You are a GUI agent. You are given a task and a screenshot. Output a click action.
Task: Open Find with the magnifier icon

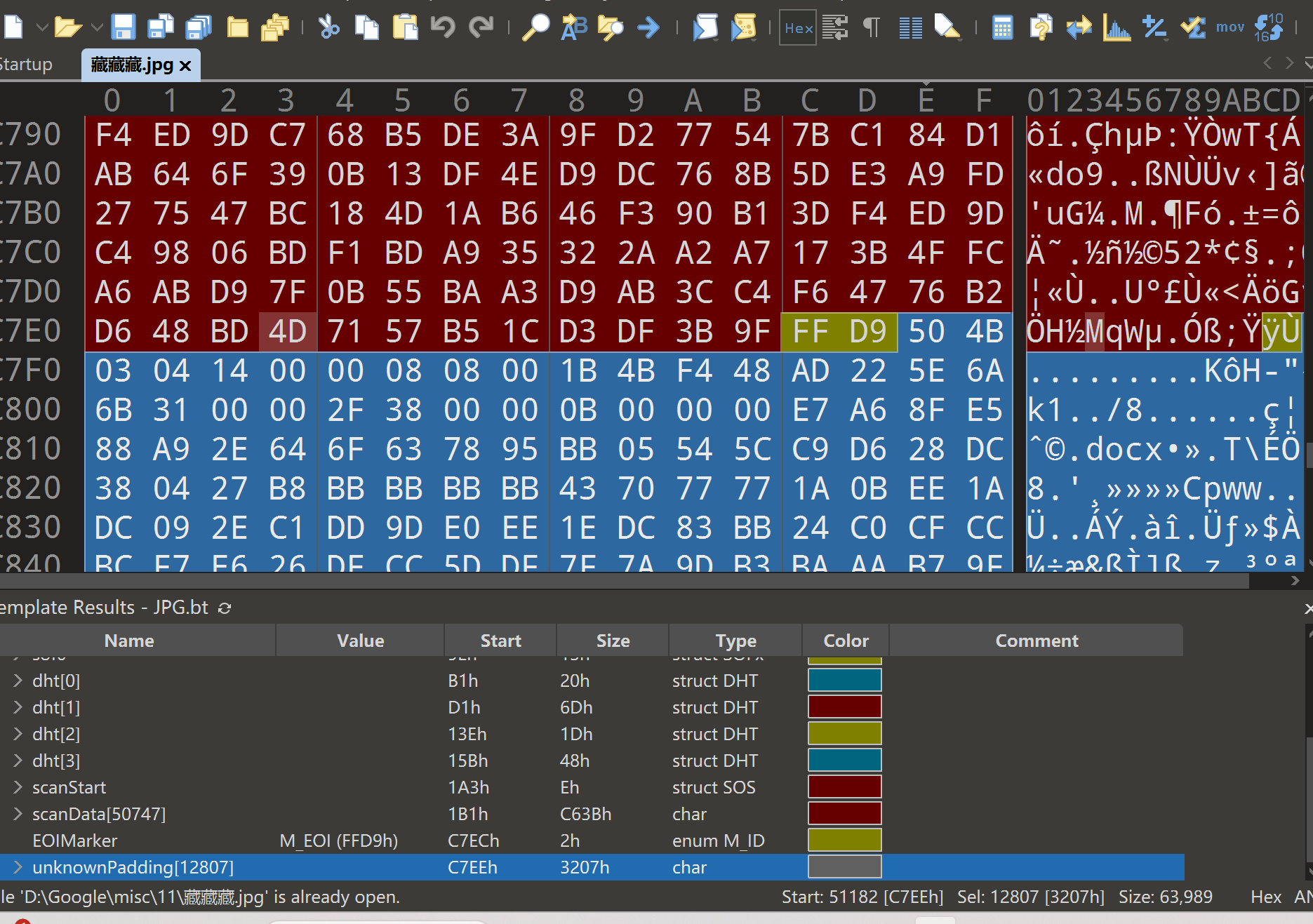pos(535,27)
